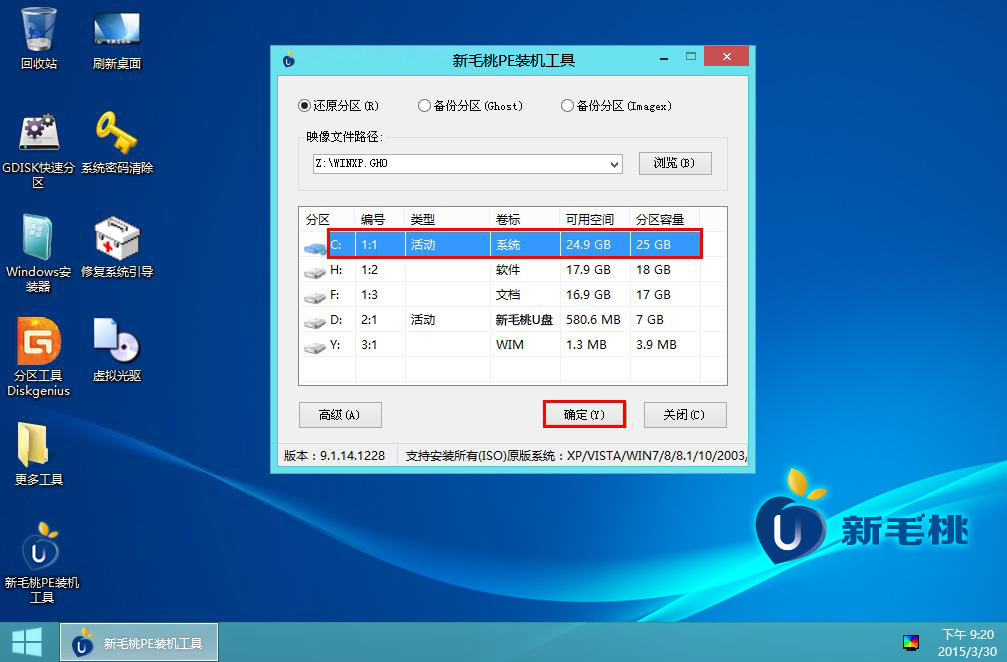Click the 新毛桃PE装机工具 taskbar item

140,643
